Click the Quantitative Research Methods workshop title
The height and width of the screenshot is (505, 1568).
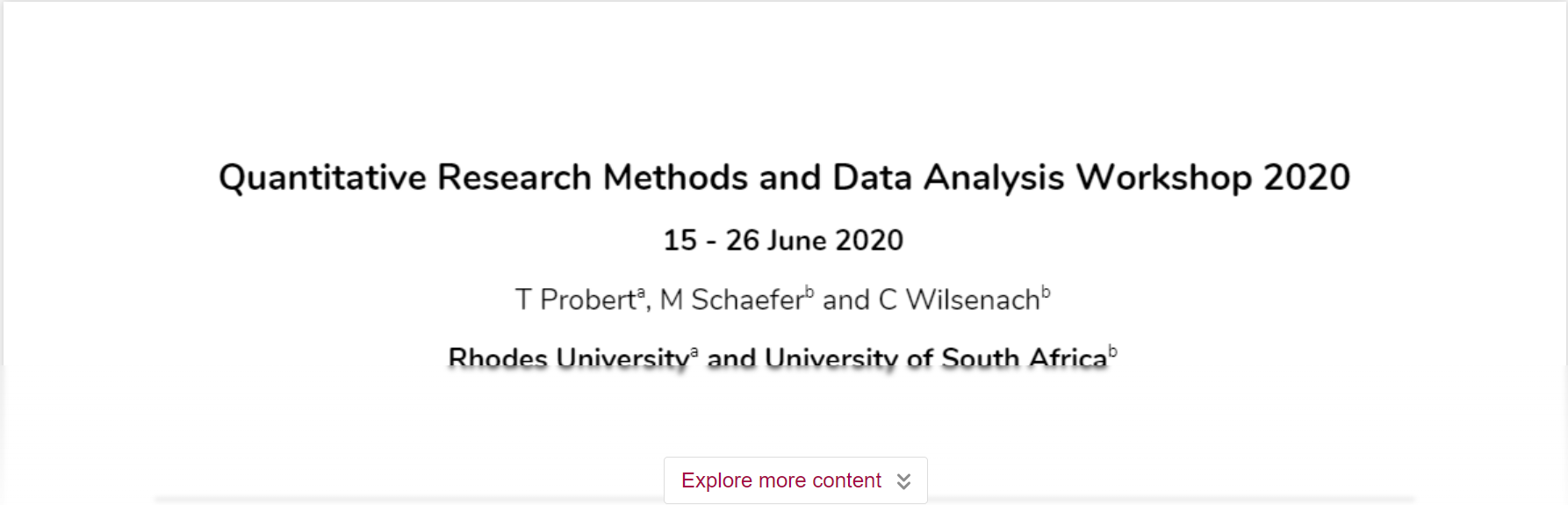pyautogui.click(x=784, y=177)
